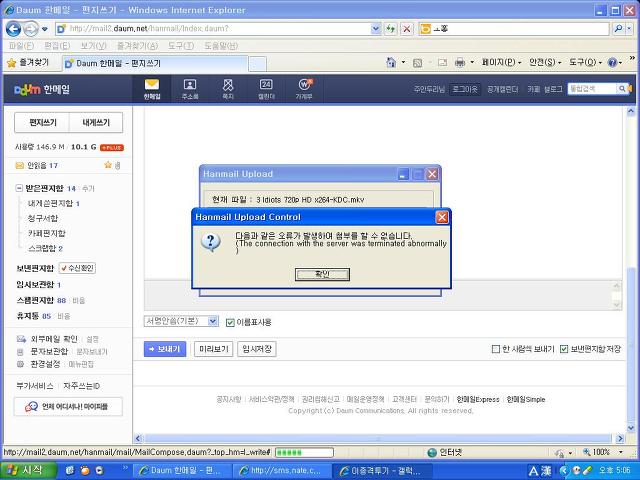Click the 통합검색 magnifier button
This screenshot has height=480, width=640.
coord(622,89)
